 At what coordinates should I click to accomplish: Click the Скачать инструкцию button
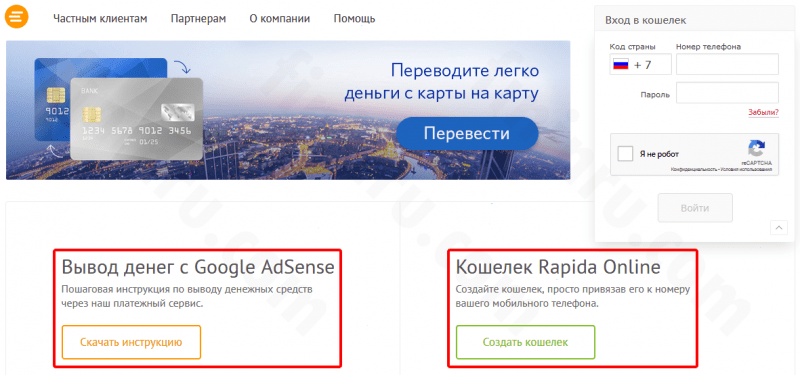coord(131,342)
